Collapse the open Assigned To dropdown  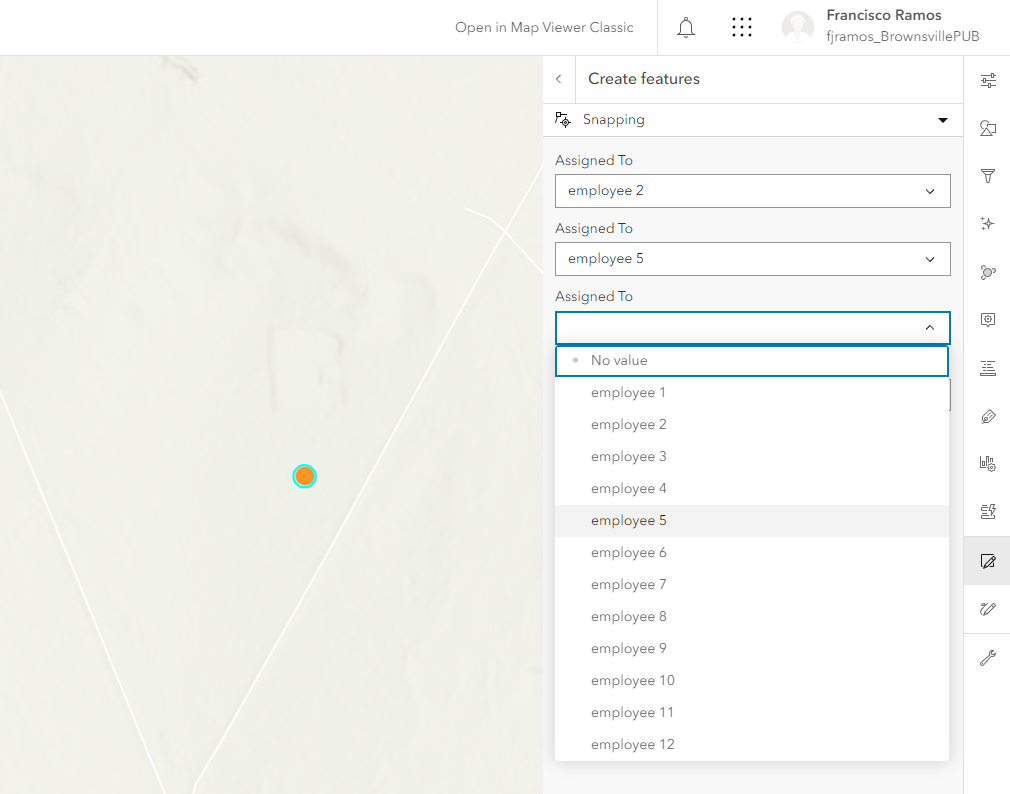pos(928,327)
